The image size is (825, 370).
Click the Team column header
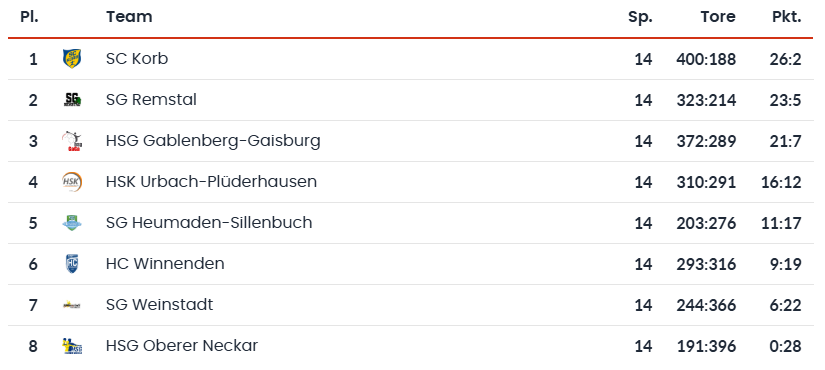tap(129, 17)
